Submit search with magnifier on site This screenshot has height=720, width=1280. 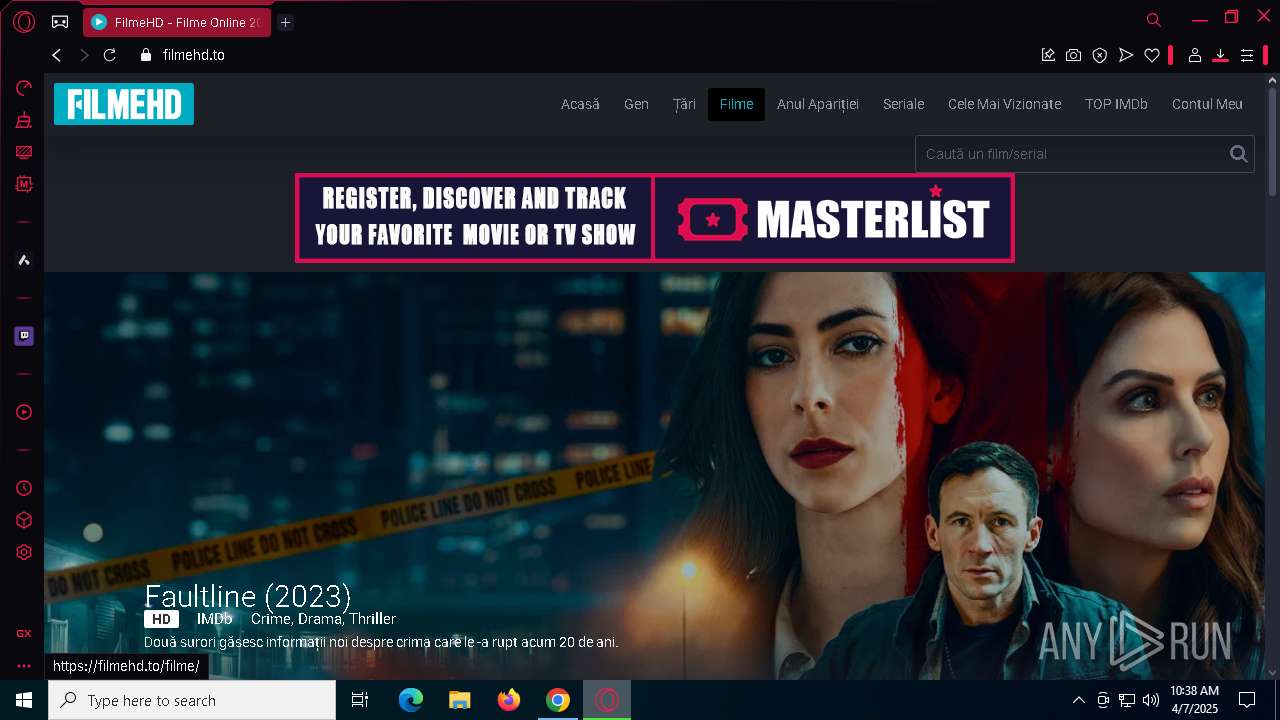1238,154
